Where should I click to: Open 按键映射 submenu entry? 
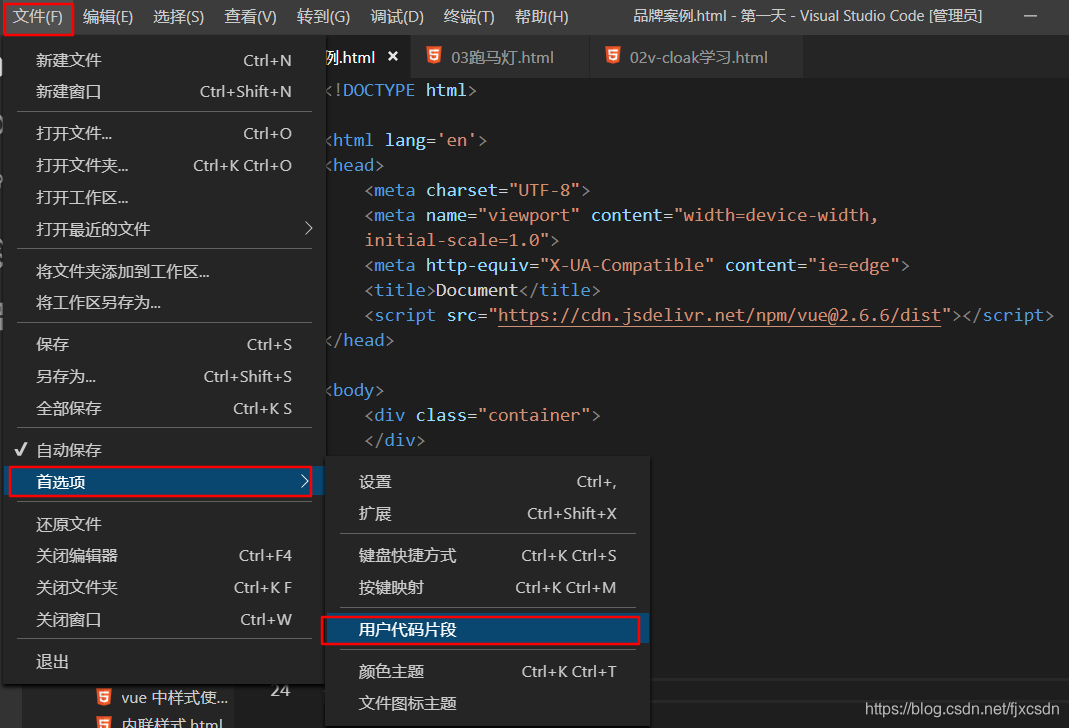pyautogui.click(x=487, y=588)
